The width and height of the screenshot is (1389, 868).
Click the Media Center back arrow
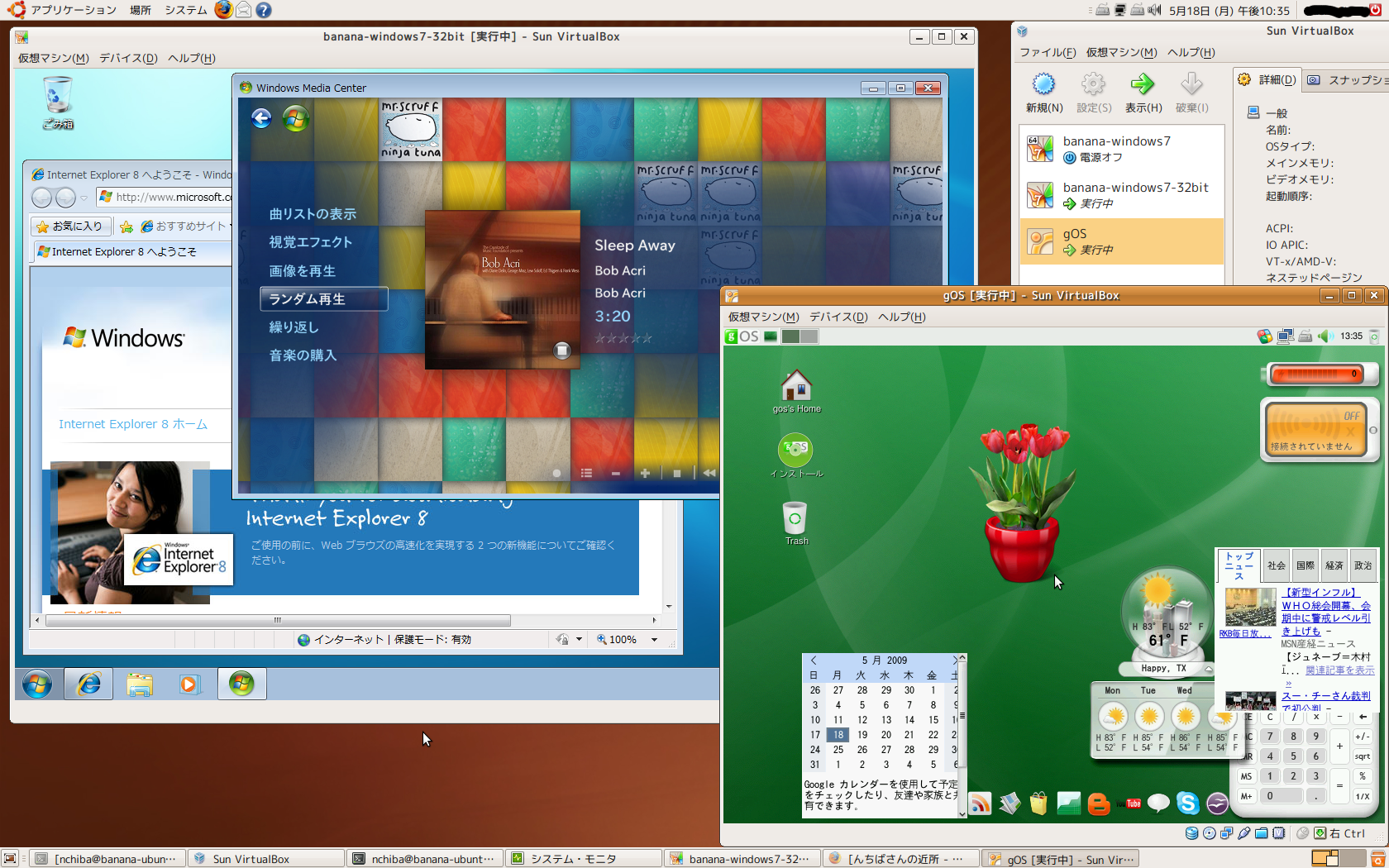pos(261,119)
